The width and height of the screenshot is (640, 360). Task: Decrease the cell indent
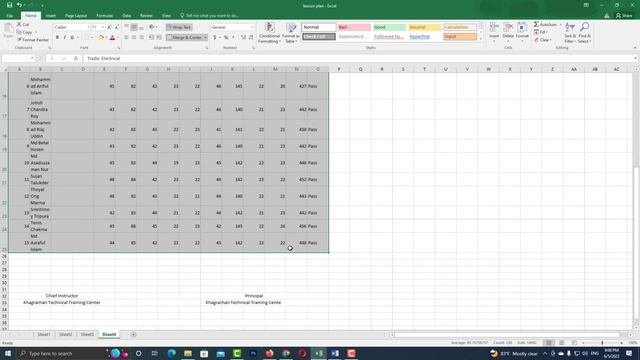[x=151, y=37]
